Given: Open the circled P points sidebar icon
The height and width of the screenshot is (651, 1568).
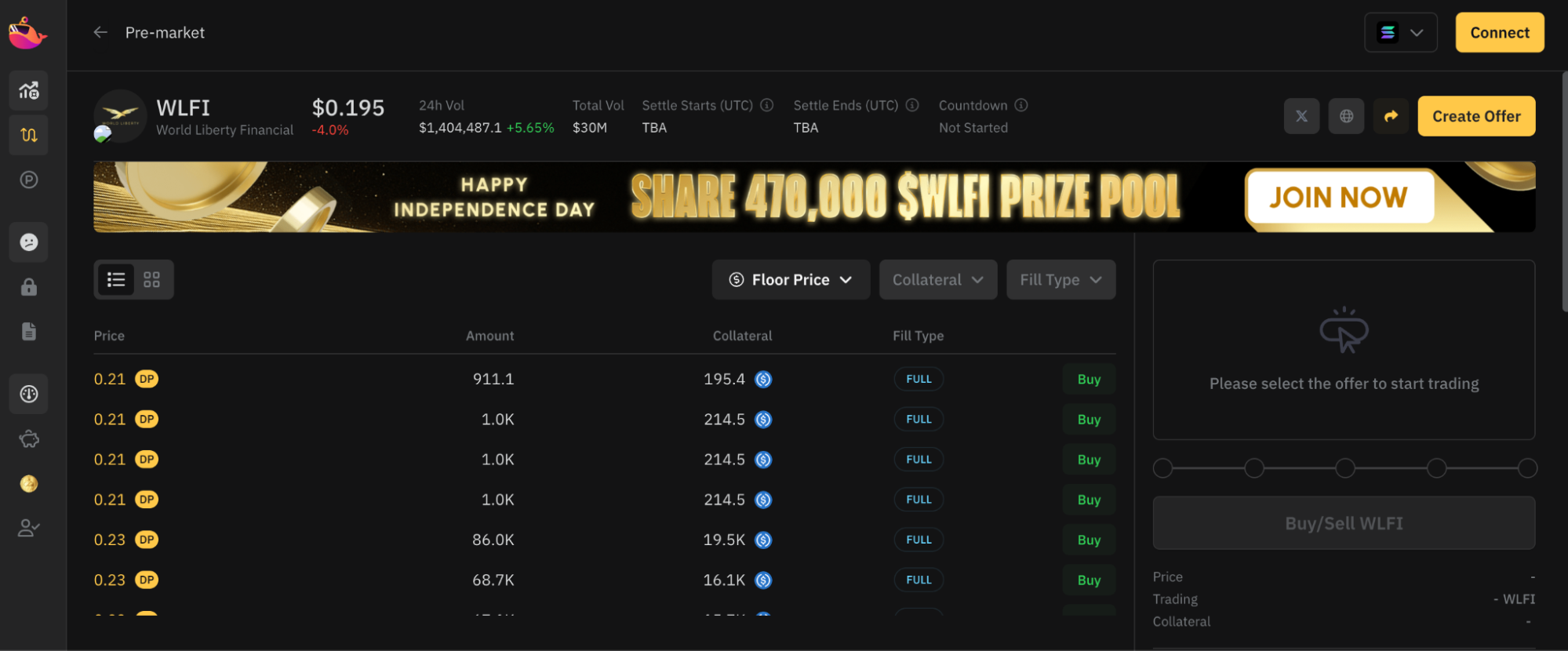Looking at the screenshot, I should [29, 180].
